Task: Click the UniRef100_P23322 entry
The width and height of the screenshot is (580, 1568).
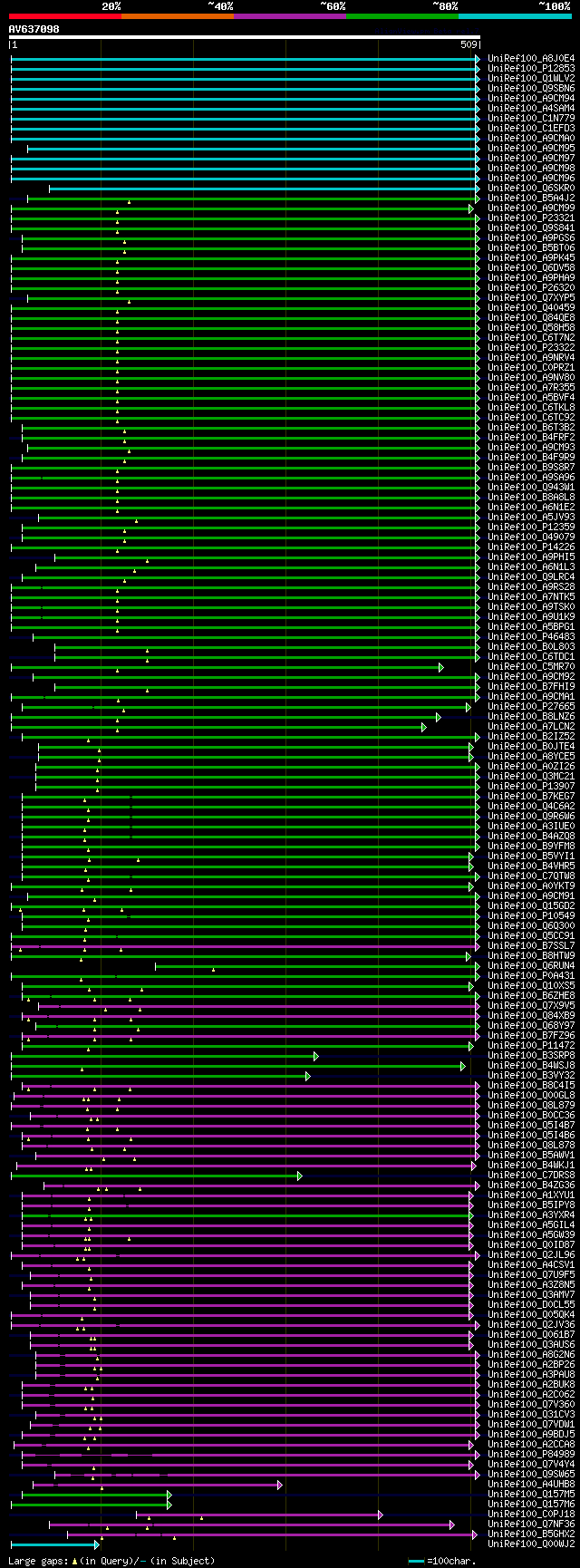Action: (x=531, y=348)
